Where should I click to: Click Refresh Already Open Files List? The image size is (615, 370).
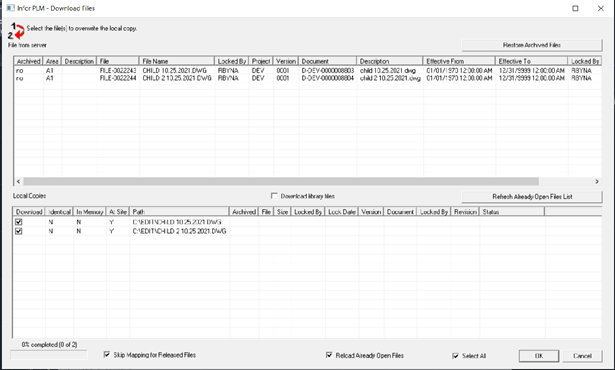click(532, 197)
